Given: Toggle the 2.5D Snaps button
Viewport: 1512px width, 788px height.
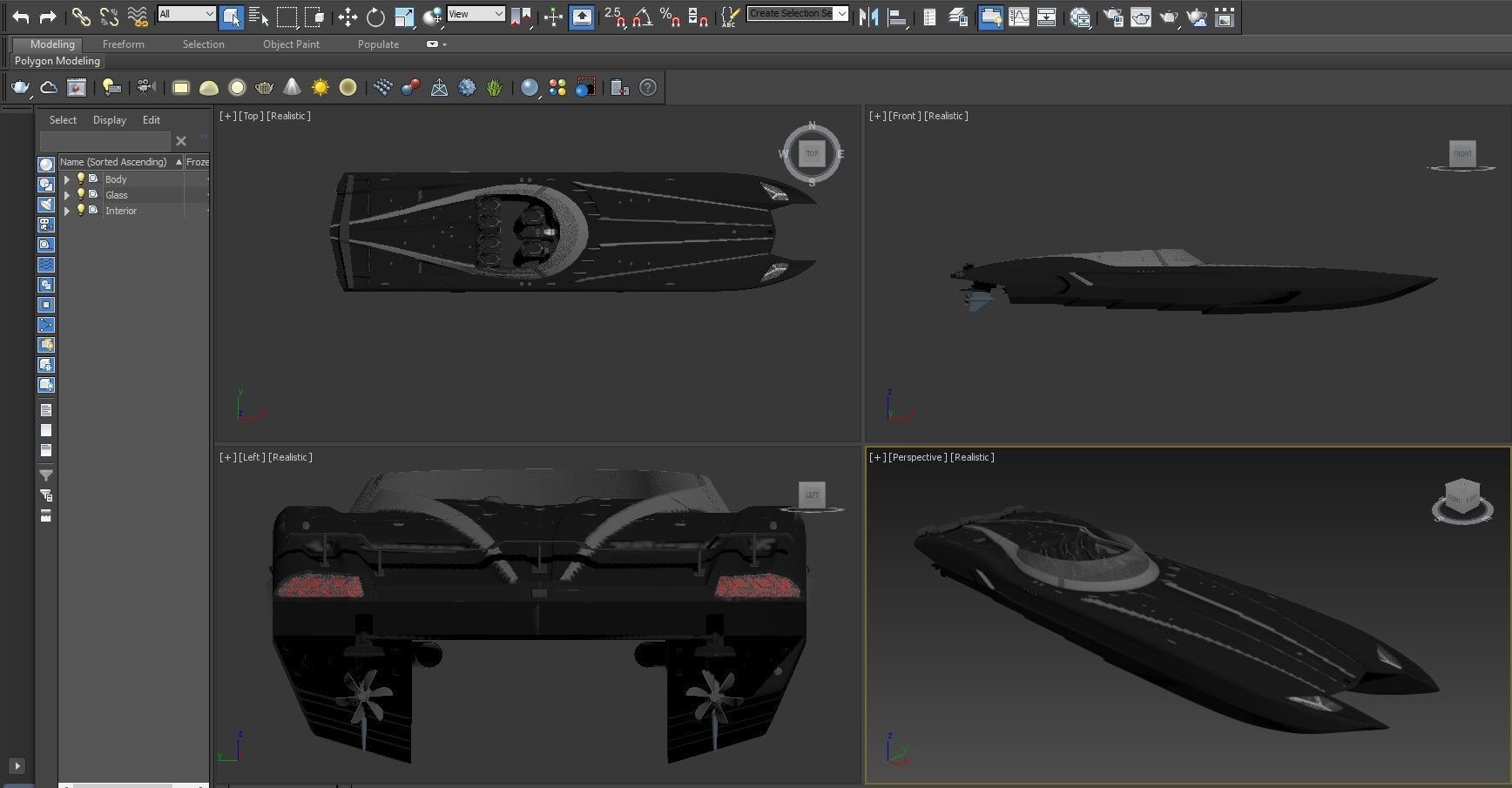Looking at the screenshot, I should click(615, 17).
